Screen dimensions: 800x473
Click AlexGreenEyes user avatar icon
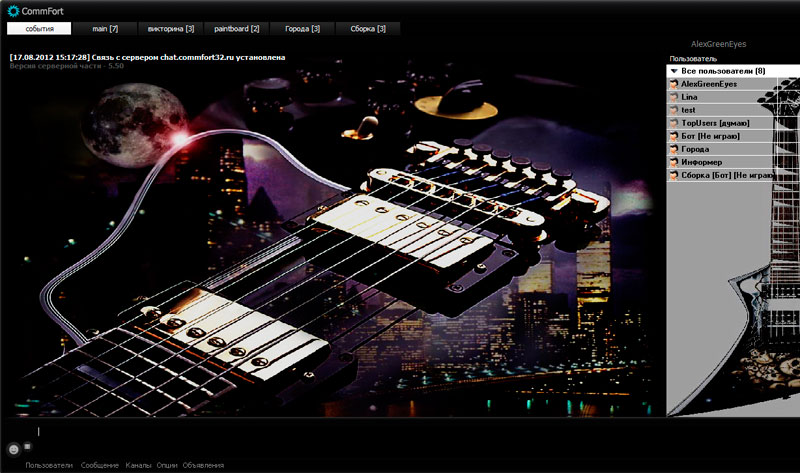click(x=674, y=85)
